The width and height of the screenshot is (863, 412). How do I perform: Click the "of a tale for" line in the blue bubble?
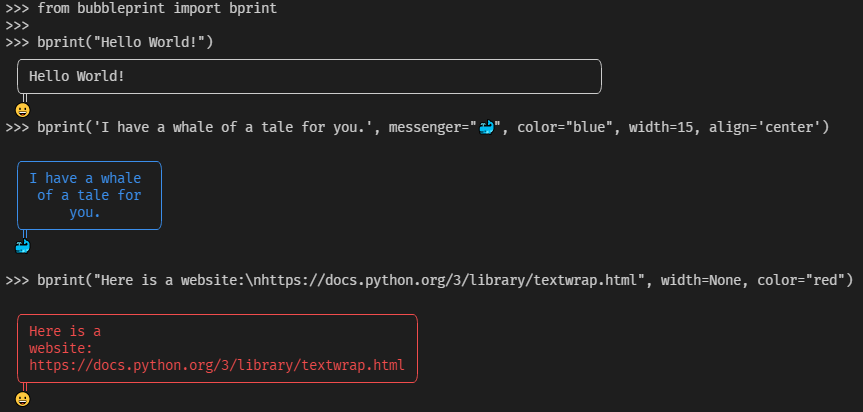[89, 196]
